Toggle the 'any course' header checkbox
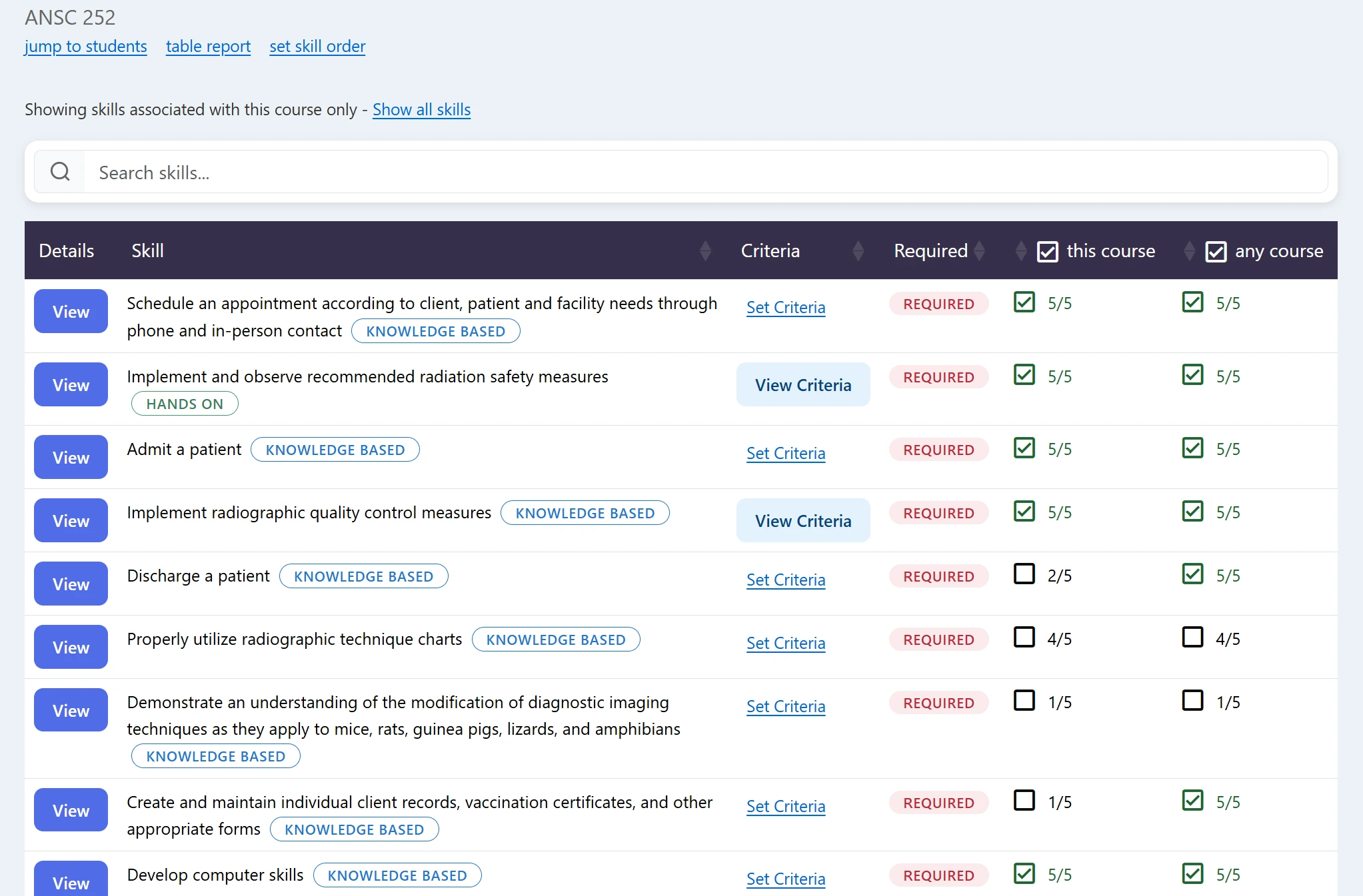The width and height of the screenshot is (1363, 896). pyautogui.click(x=1216, y=251)
